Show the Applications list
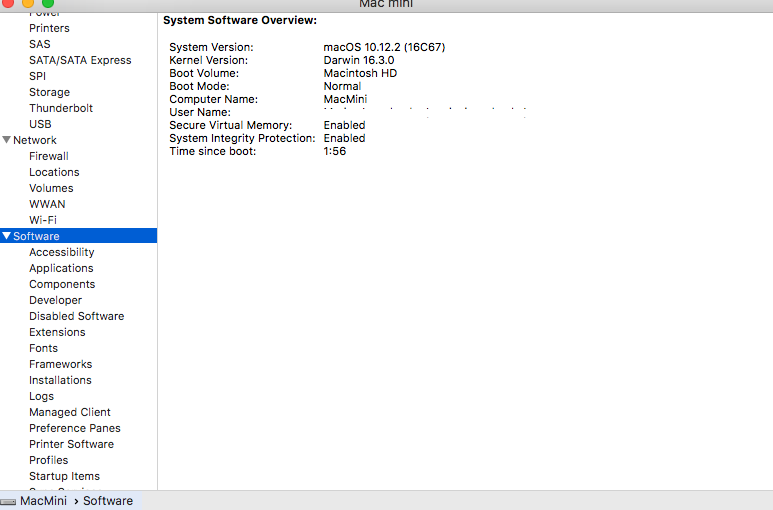This screenshot has height=510, width=773. (x=61, y=268)
